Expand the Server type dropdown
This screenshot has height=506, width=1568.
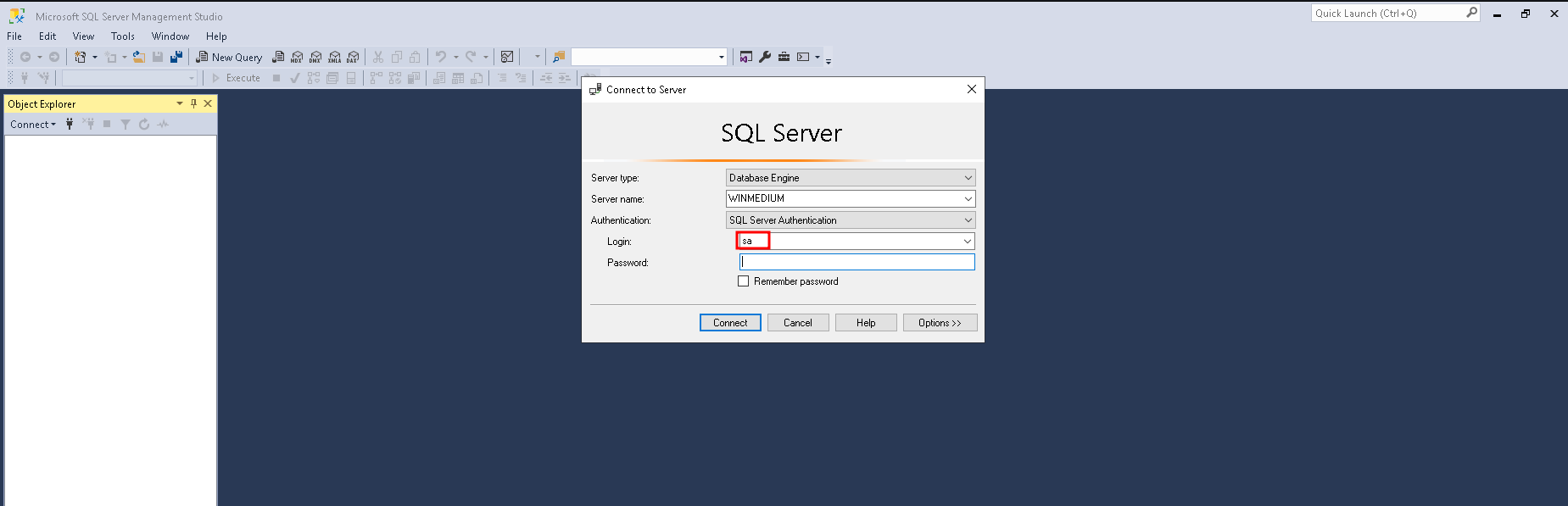click(x=968, y=178)
